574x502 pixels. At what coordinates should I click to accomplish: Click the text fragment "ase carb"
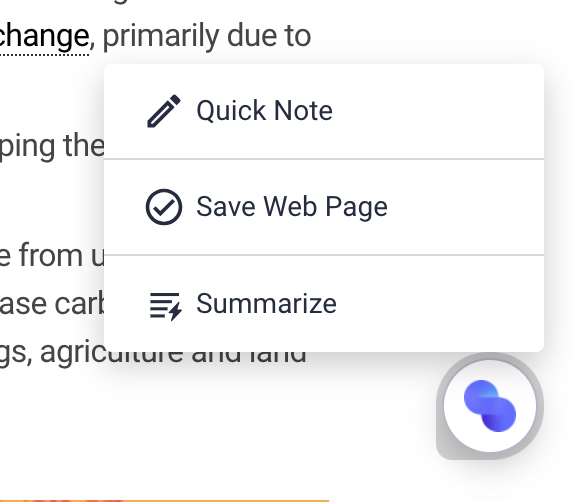(52, 304)
